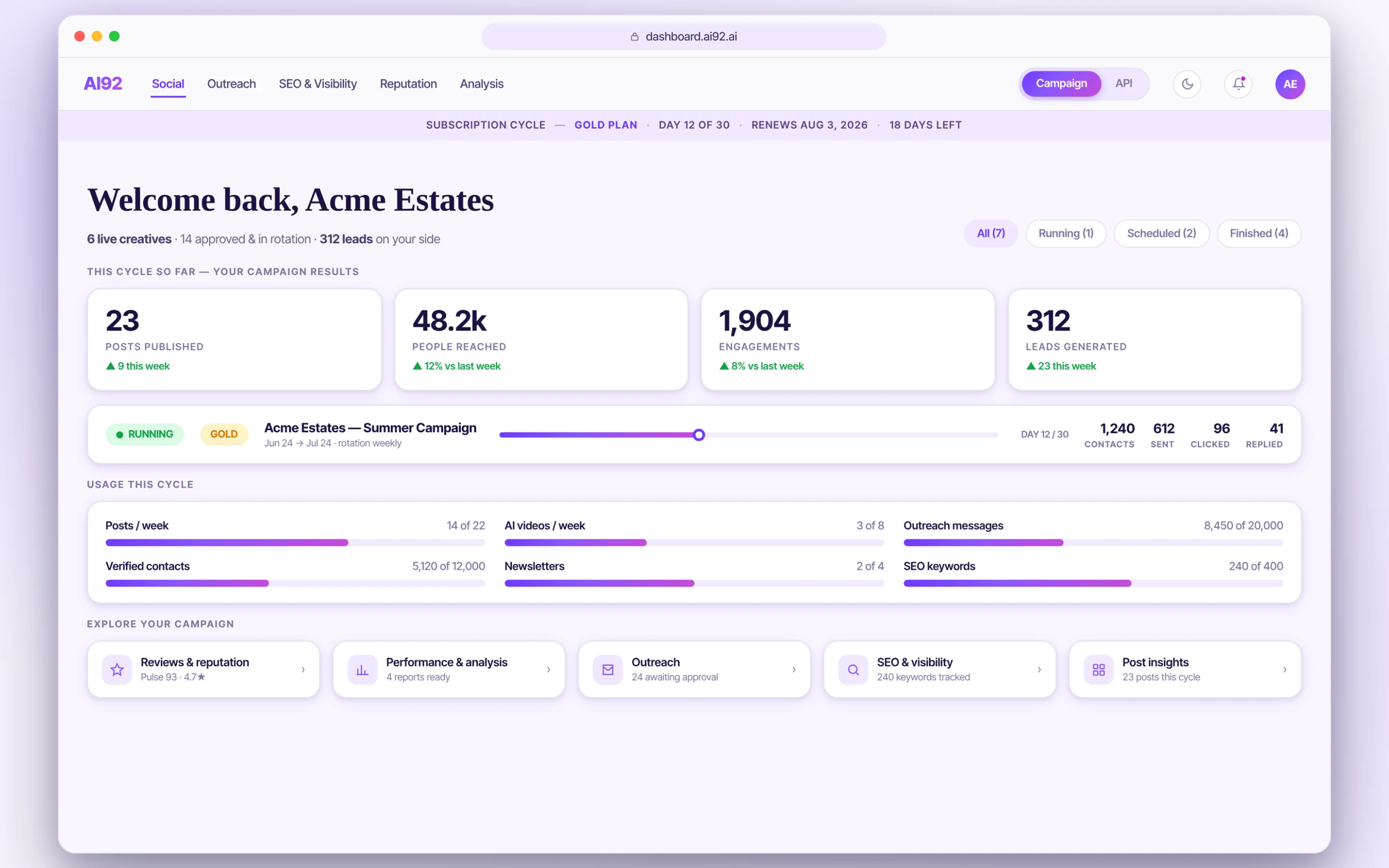Open the People Reached stat card

point(541,339)
